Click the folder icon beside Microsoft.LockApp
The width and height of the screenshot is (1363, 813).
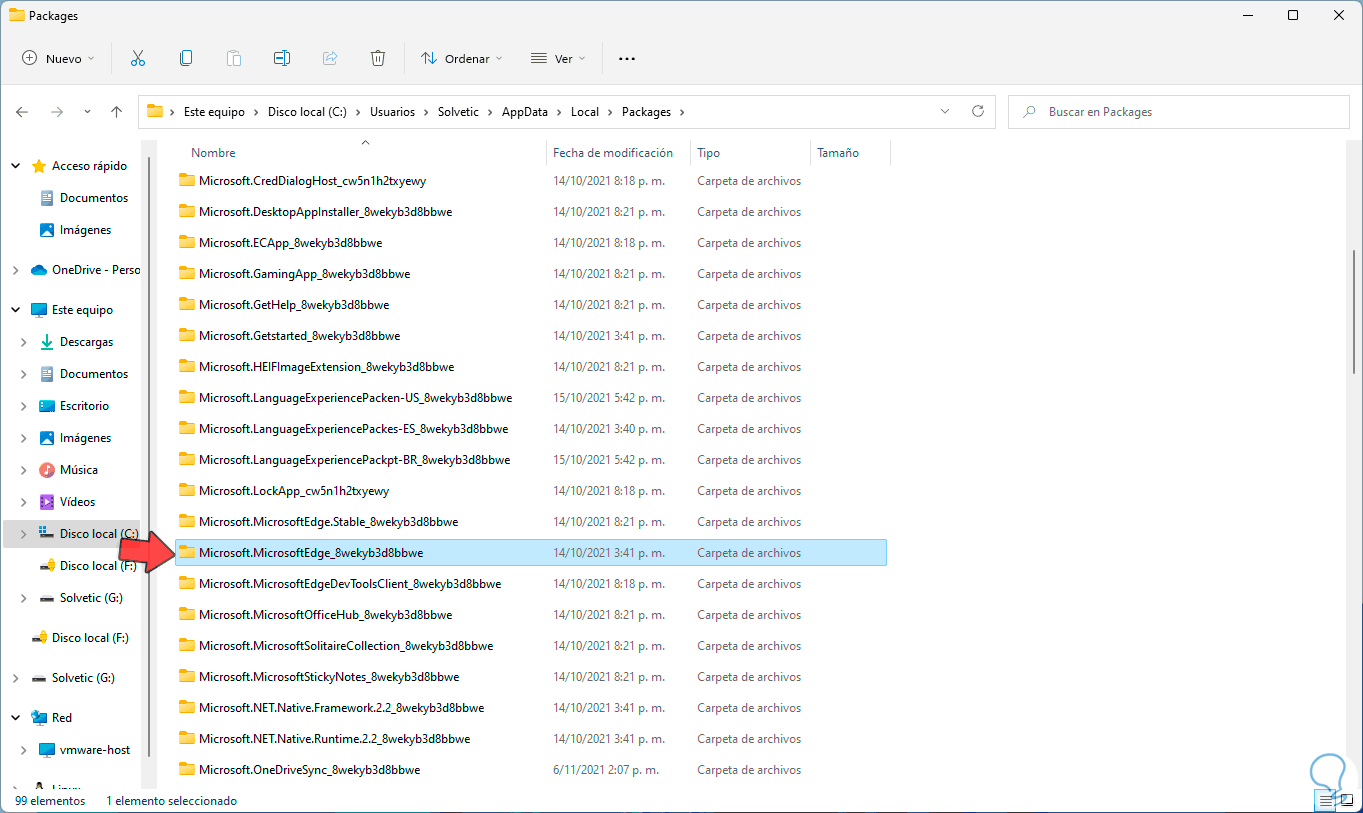tap(186, 490)
